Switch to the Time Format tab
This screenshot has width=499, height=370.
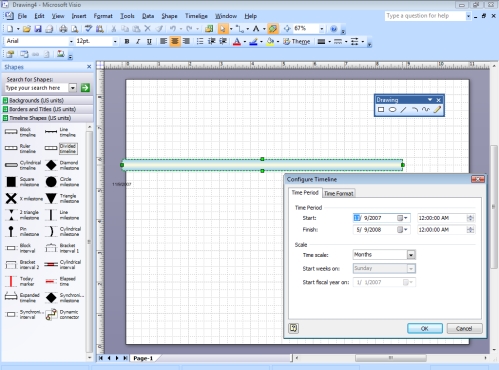[339, 193]
